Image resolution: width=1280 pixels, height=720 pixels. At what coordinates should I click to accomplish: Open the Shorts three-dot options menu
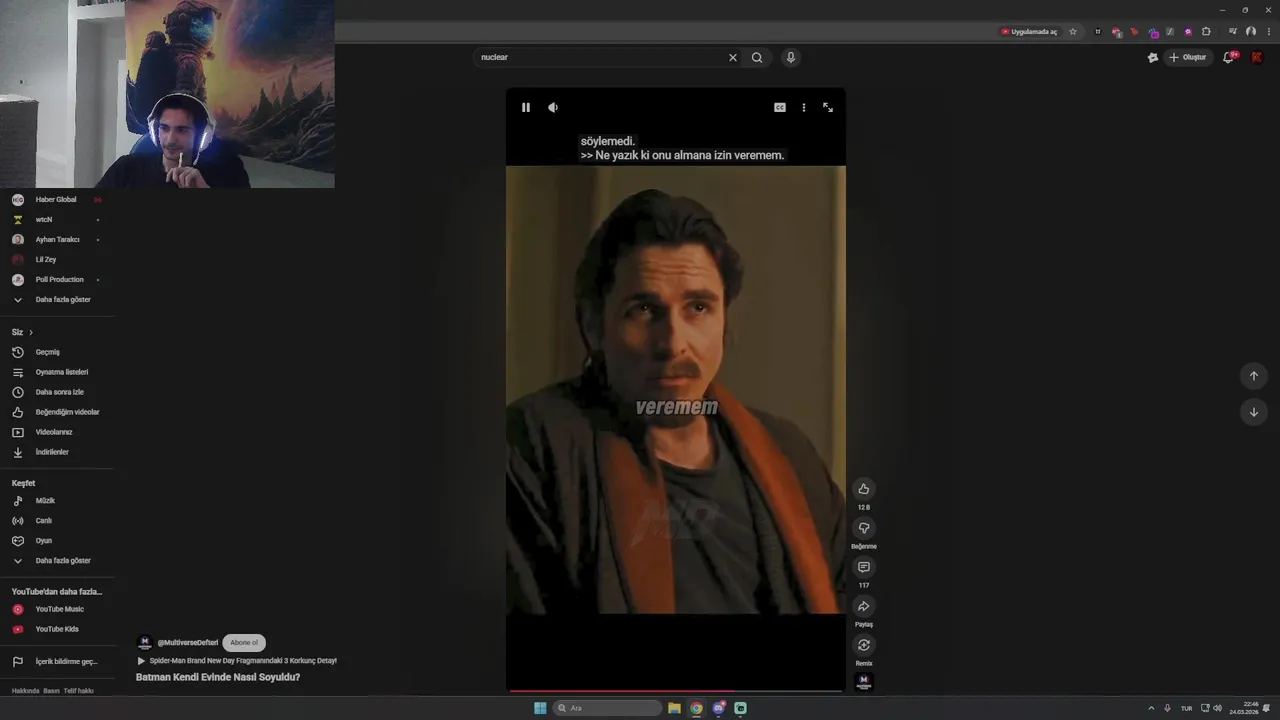804,108
